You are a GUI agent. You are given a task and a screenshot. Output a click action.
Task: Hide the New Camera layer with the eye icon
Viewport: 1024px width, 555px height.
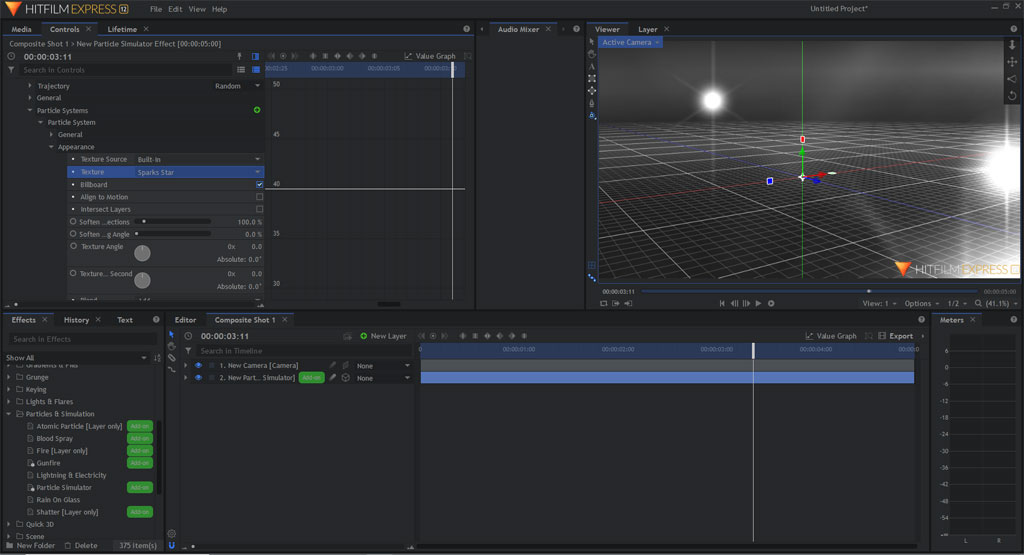[198, 365]
